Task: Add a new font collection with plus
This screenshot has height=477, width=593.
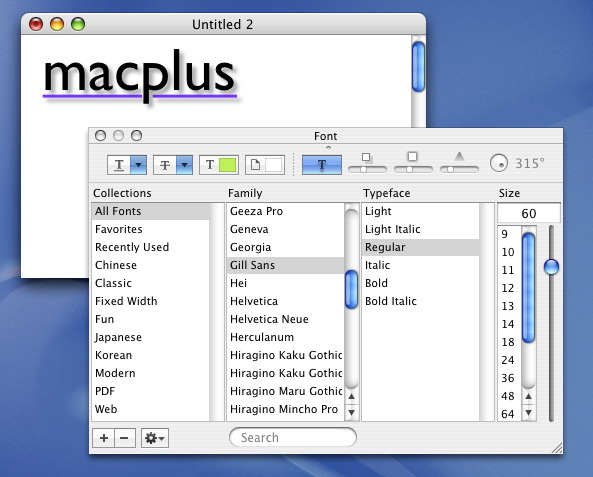Action: (104, 438)
